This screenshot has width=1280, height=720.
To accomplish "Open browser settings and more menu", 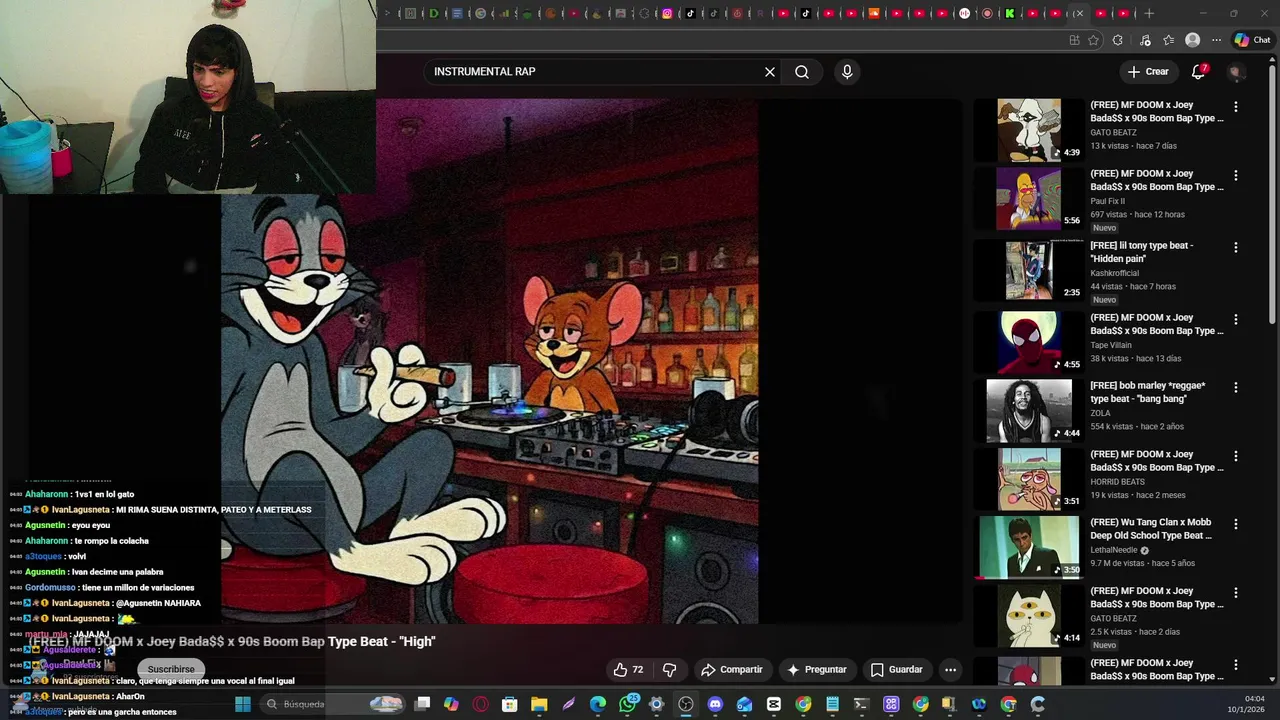I will (x=1216, y=40).
